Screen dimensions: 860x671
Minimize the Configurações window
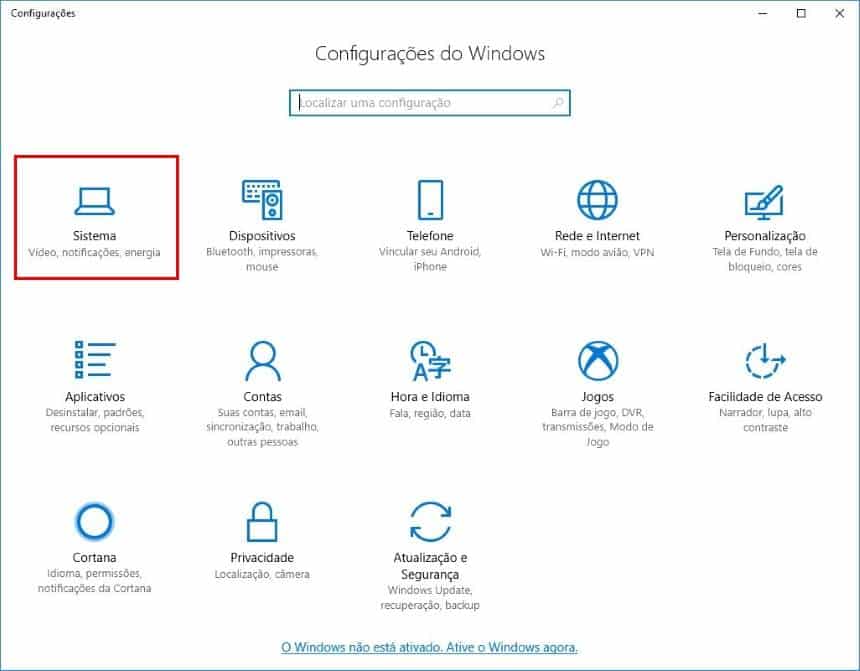[x=763, y=13]
